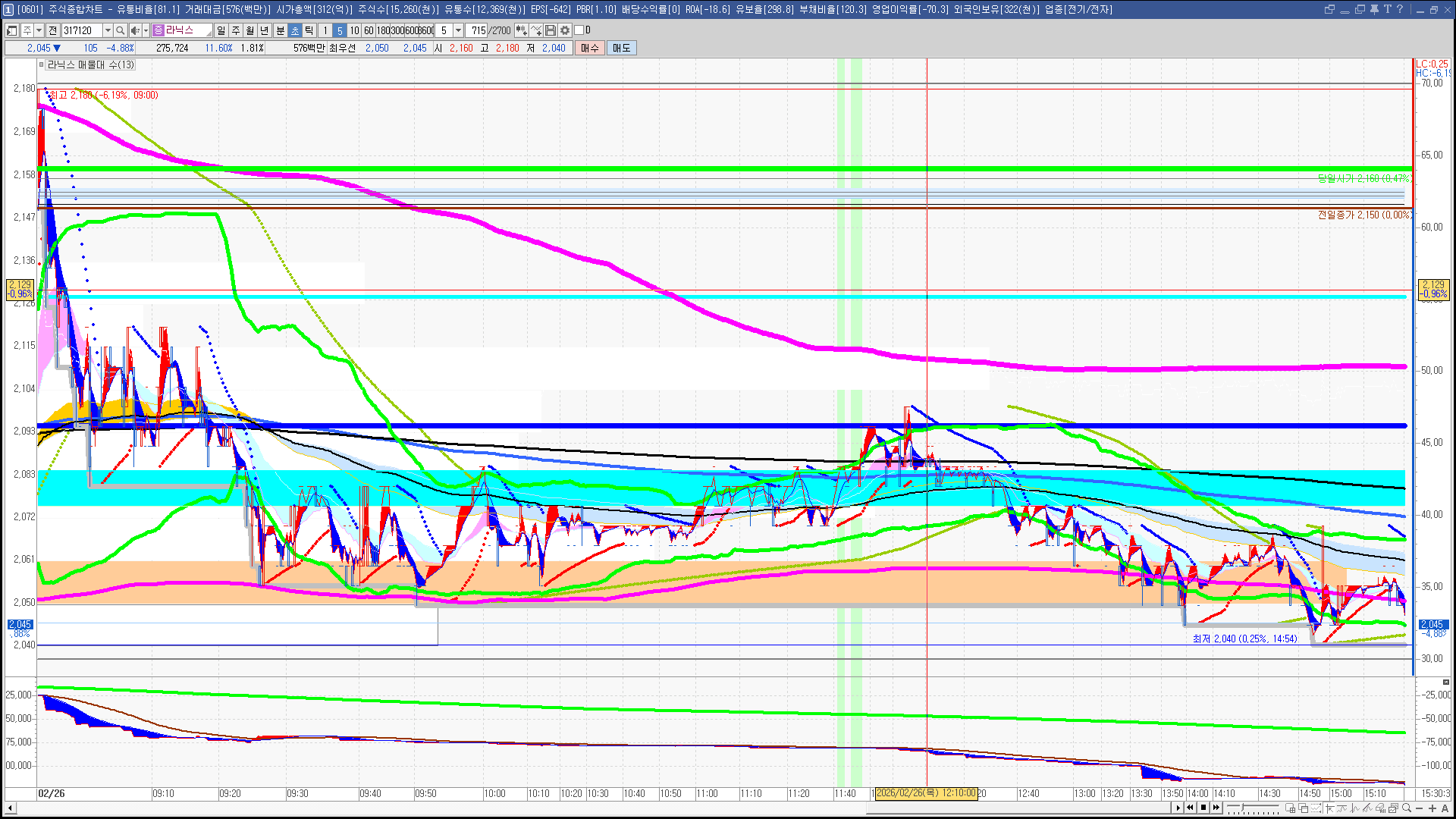Click the stop button in replay controls
Image resolution: width=1456 pixels, height=819 pixels.
pyautogui.click(x=1203, y=808)
